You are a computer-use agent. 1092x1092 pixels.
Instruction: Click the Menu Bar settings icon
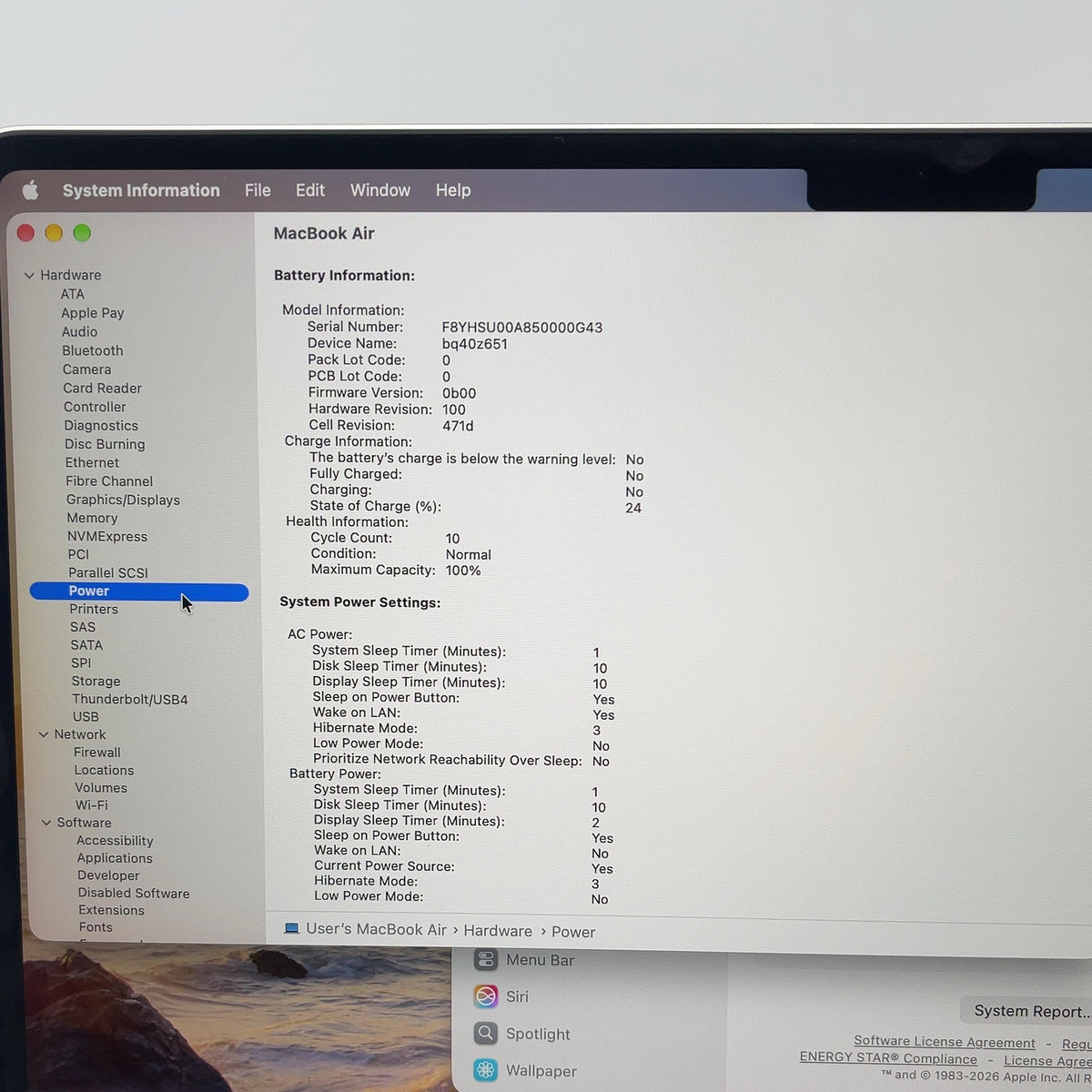point(486,959)
